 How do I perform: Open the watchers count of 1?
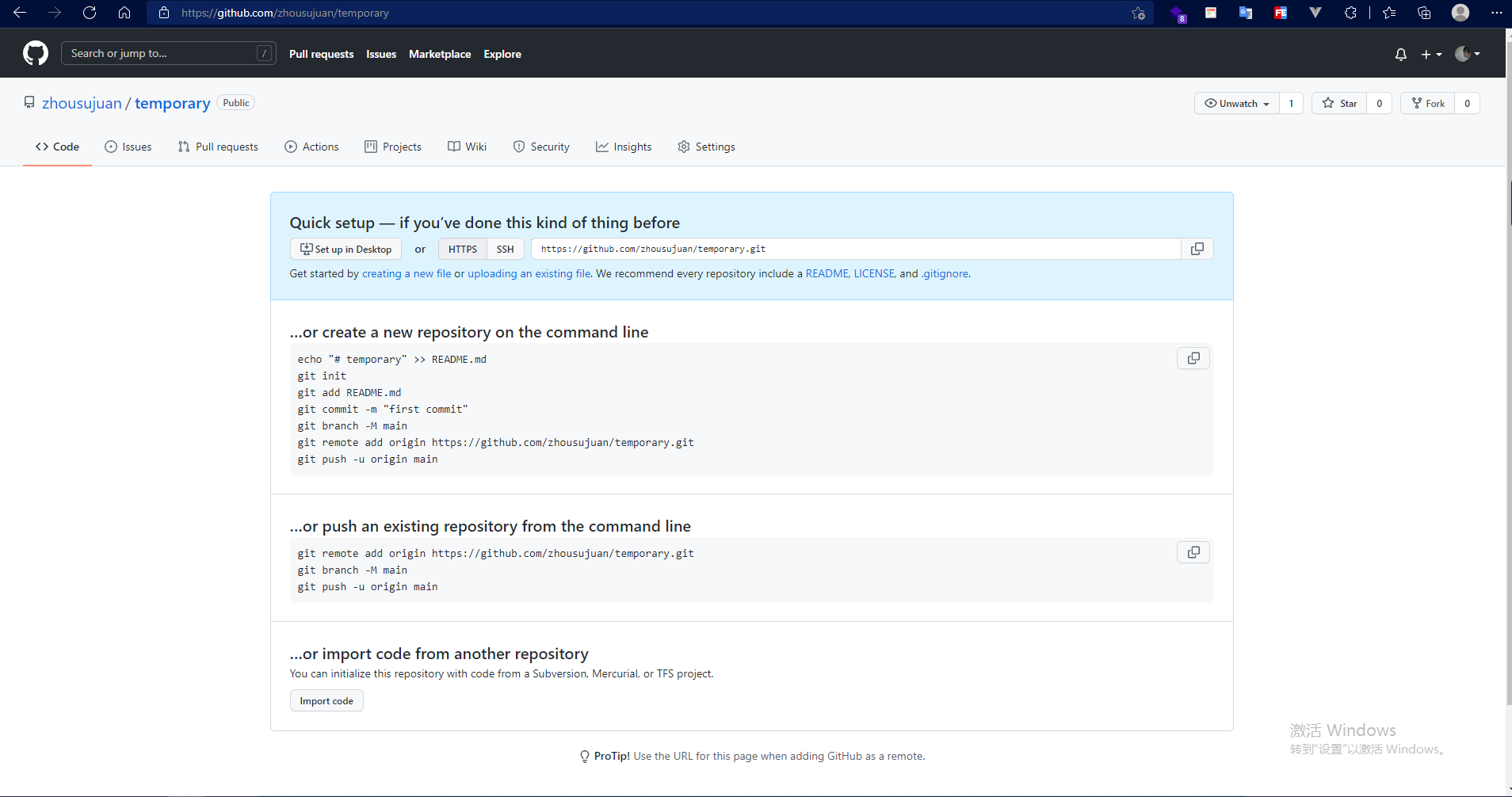[1291, 103]
